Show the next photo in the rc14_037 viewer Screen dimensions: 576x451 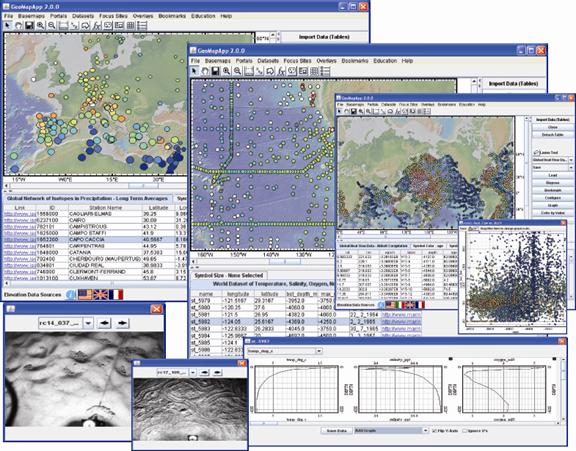[x=122, y=323]
